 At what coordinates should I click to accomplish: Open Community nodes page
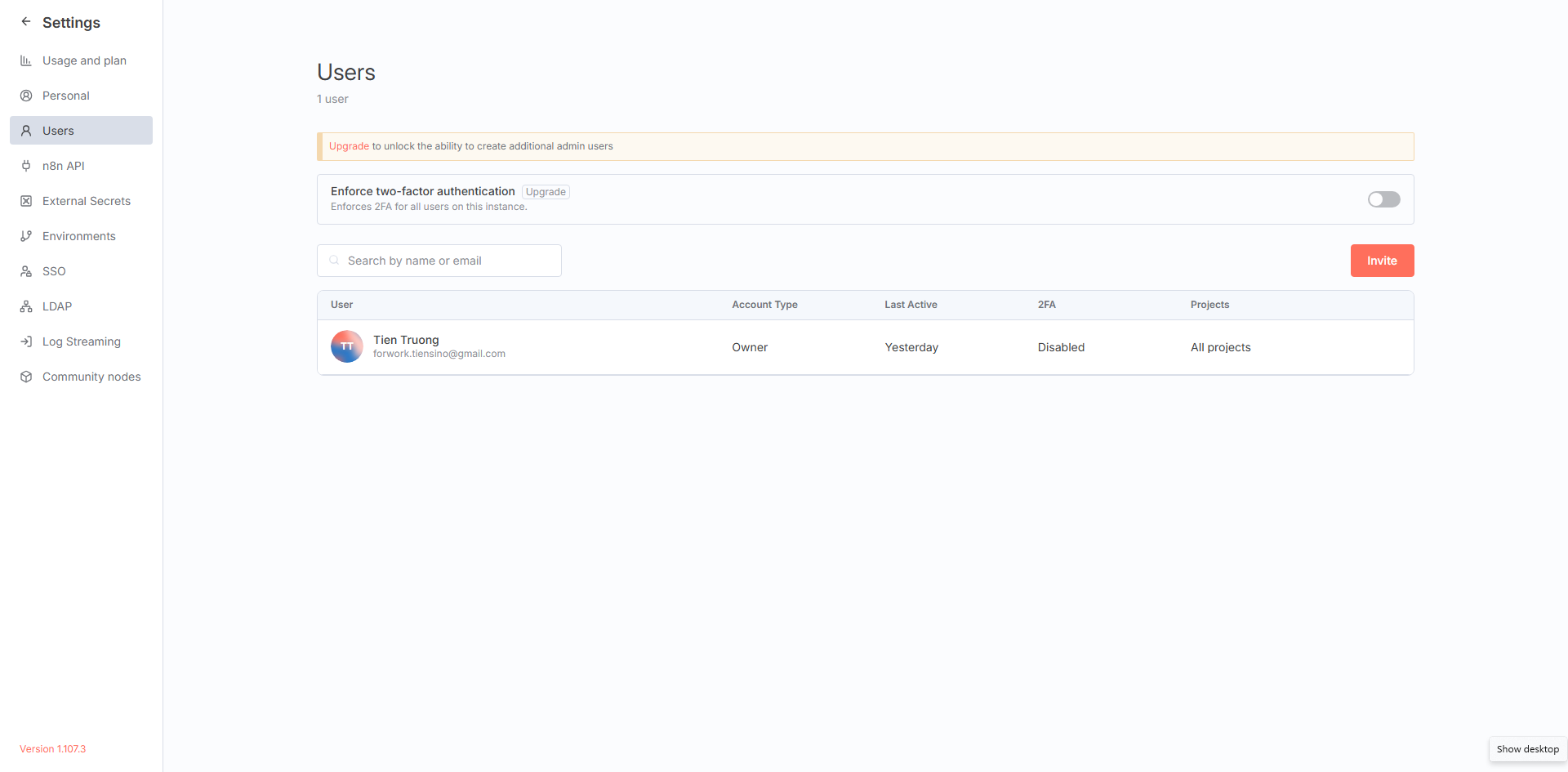(81, 377)
